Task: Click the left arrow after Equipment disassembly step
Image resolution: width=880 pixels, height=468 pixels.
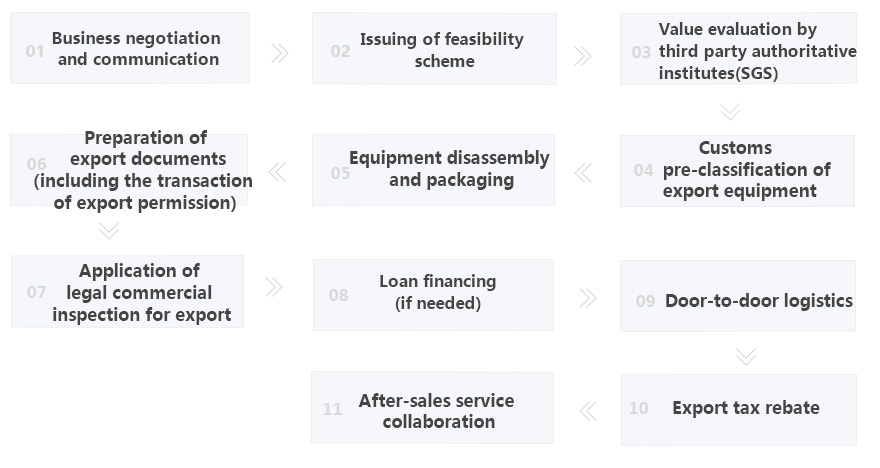Action: [x=277, y=173]
